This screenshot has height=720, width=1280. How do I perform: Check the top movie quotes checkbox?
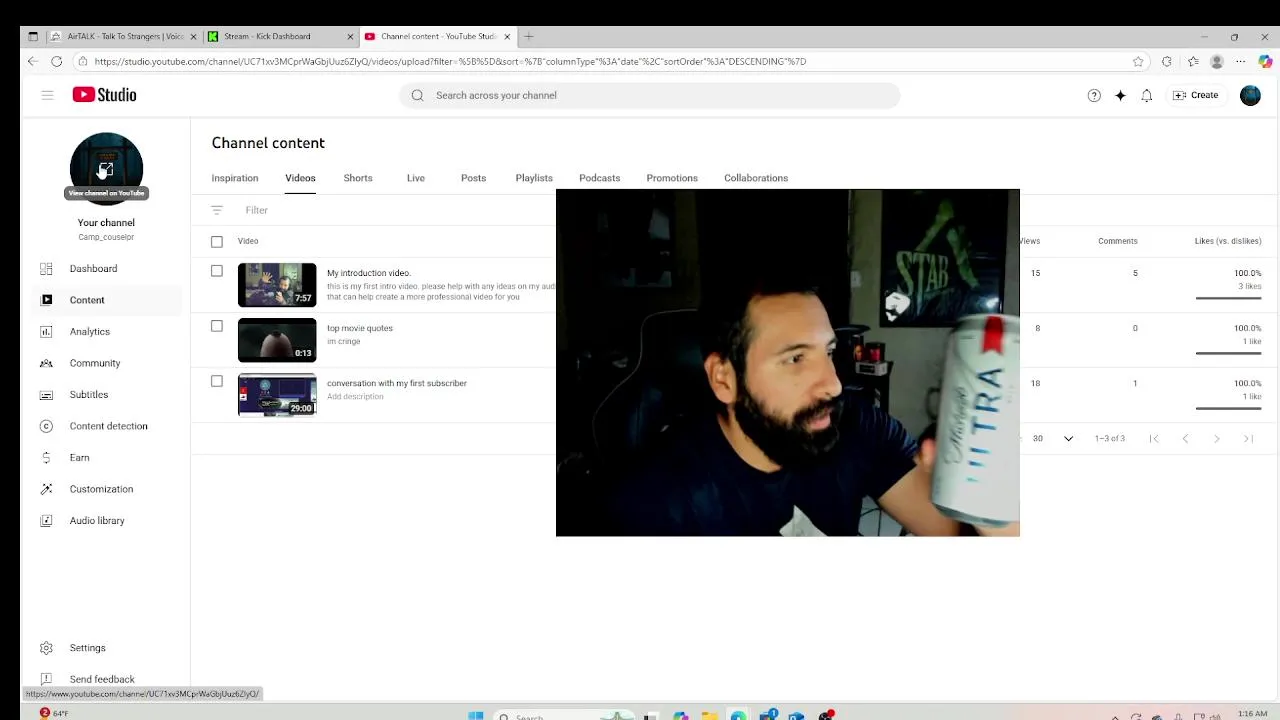click(x=217, y=326)
